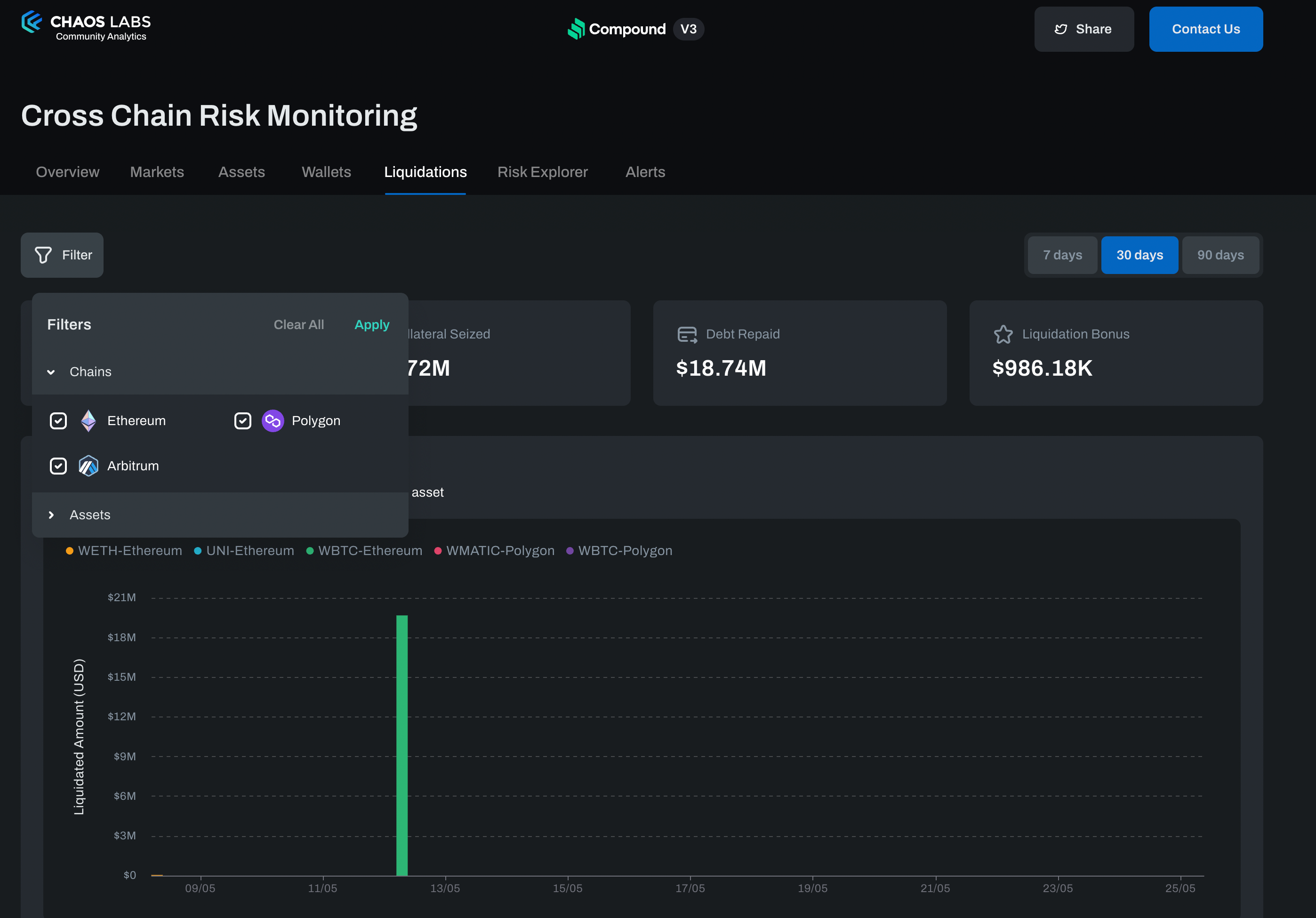Viewport: 1316px width, 918px height.
Task: Click the Ethereum chain icon
Action: point(88,421)
